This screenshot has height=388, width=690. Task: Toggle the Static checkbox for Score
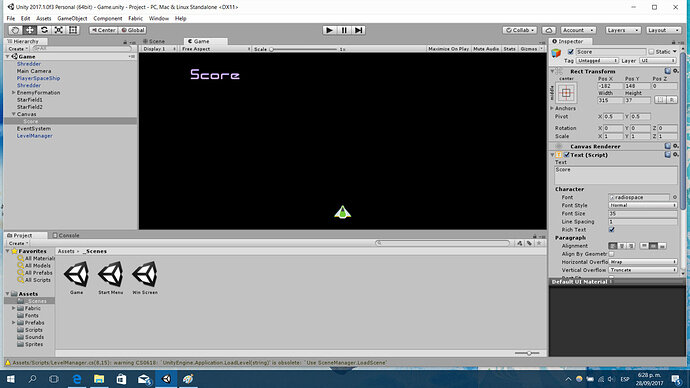tap(651, 51)
